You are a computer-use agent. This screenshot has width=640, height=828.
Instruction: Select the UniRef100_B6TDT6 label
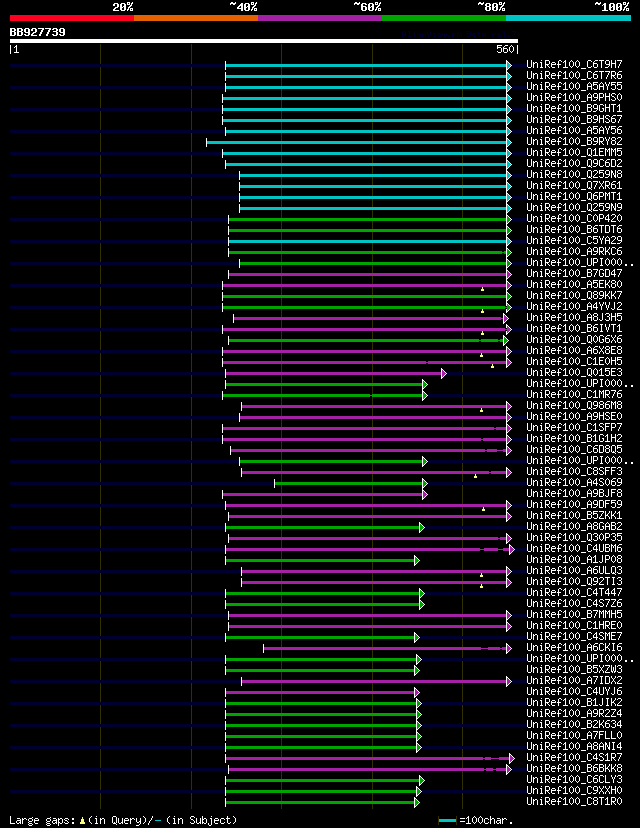(x=574, y=229)
